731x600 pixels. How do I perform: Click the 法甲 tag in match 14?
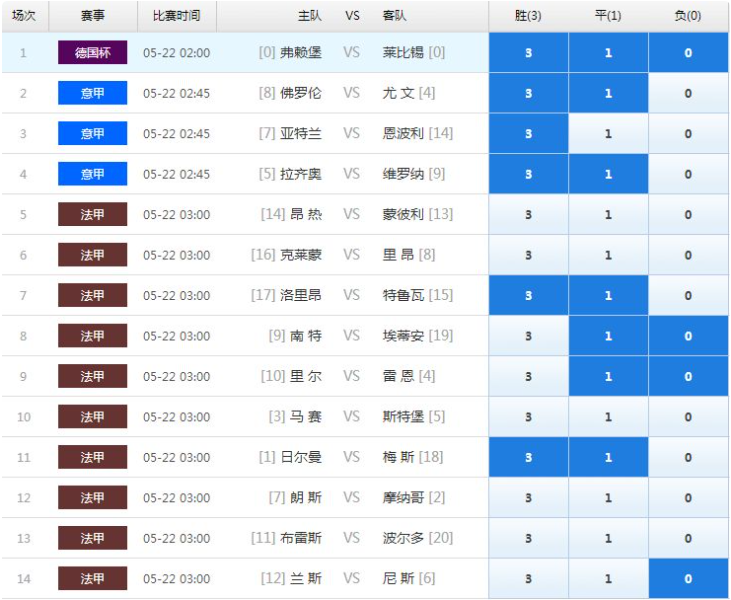pyautogui.click(x=92, y=579)
